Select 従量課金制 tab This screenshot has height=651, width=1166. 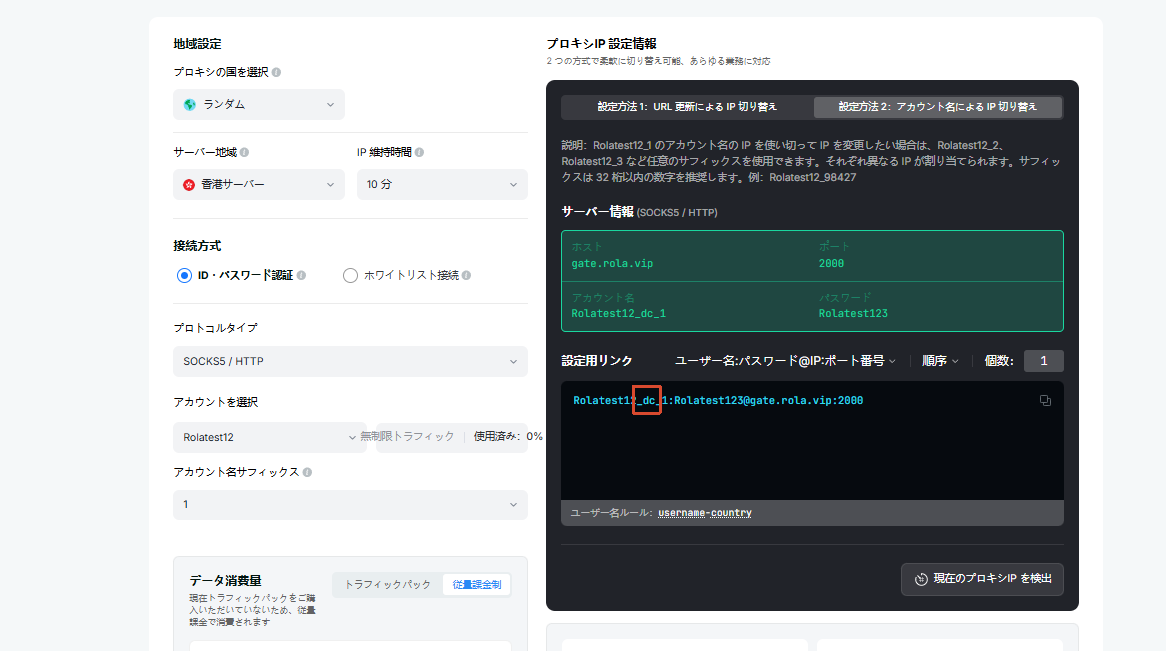pos(477,585)
